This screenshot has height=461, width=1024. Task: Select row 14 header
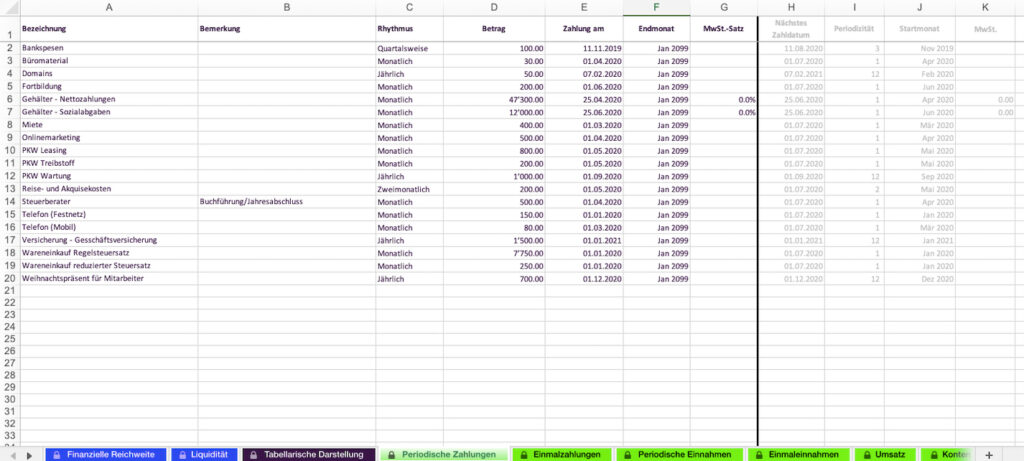click(x=10, y=202)
